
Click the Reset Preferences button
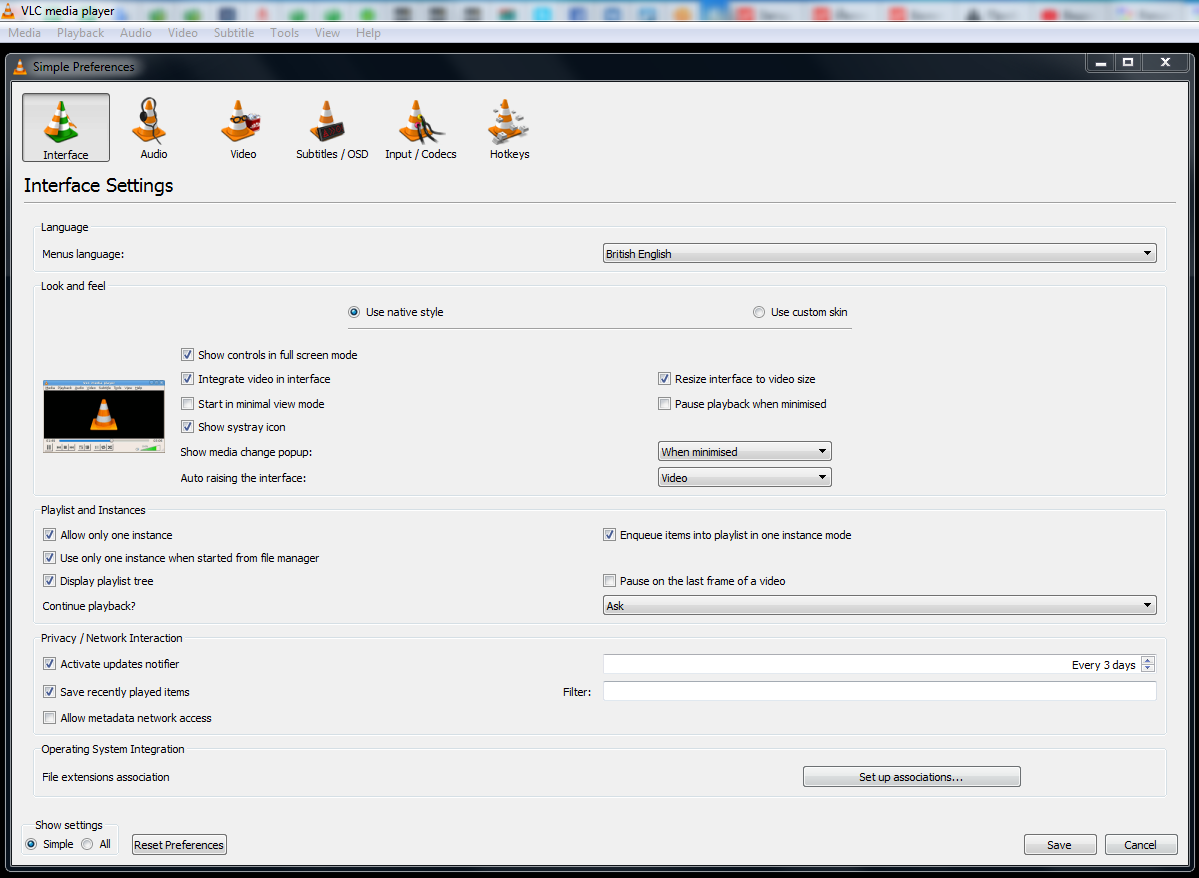tap(179, 844)
